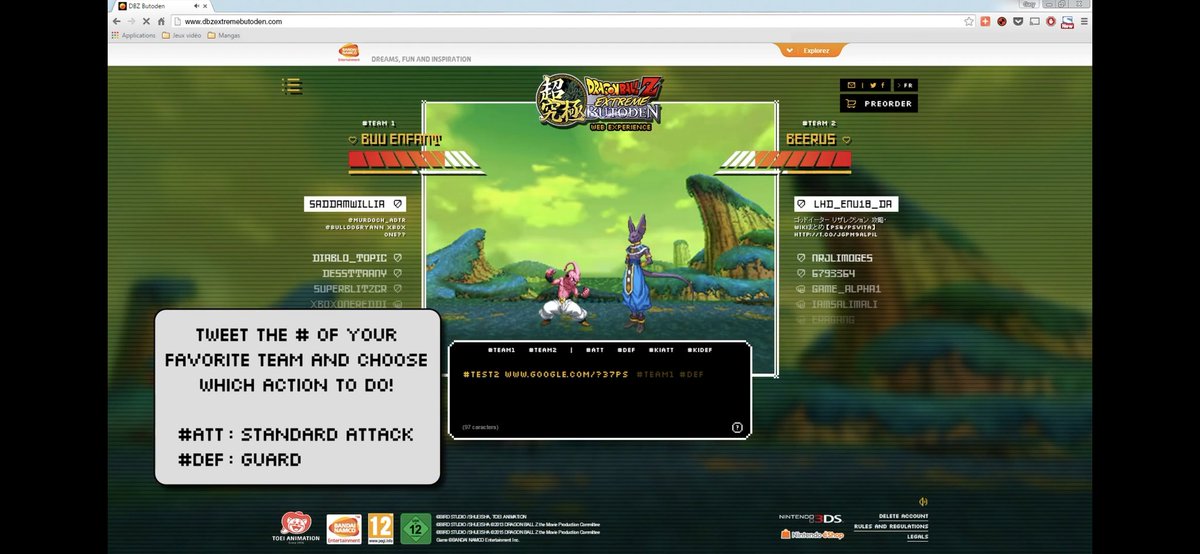This screenshot has height=554, width=1200.
Task: Click the shield icon next to DIABLO_TOPIC
Action: [x=397, y=258]
